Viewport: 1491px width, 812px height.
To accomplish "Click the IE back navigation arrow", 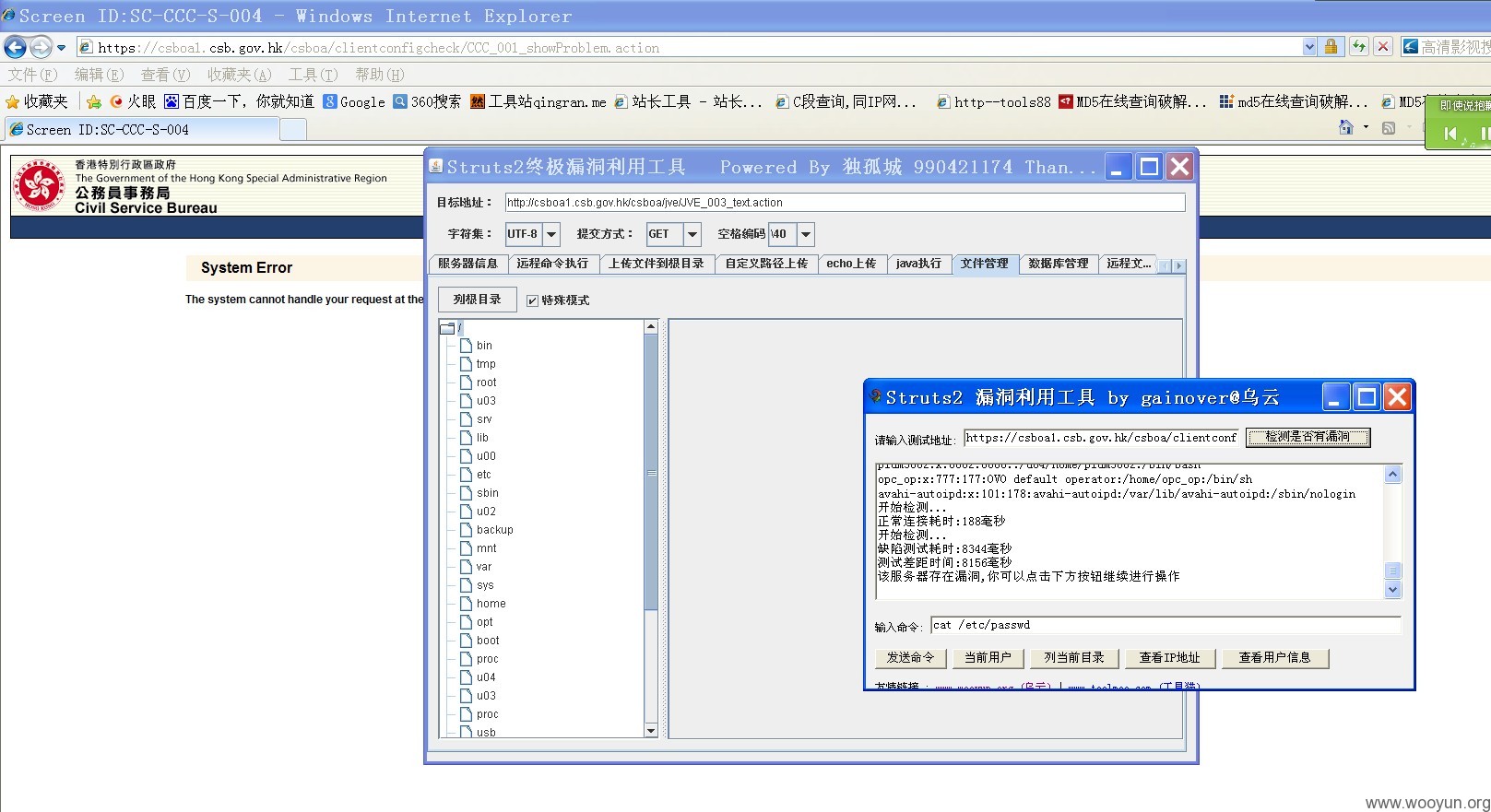I will [15, 47].
